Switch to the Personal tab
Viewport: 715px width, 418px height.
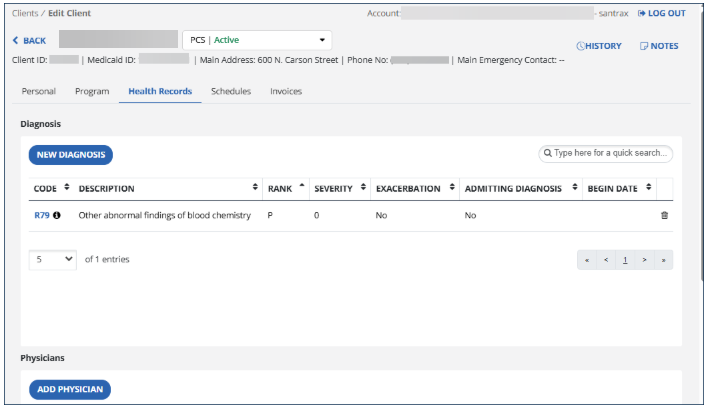(x=39, y=91)
